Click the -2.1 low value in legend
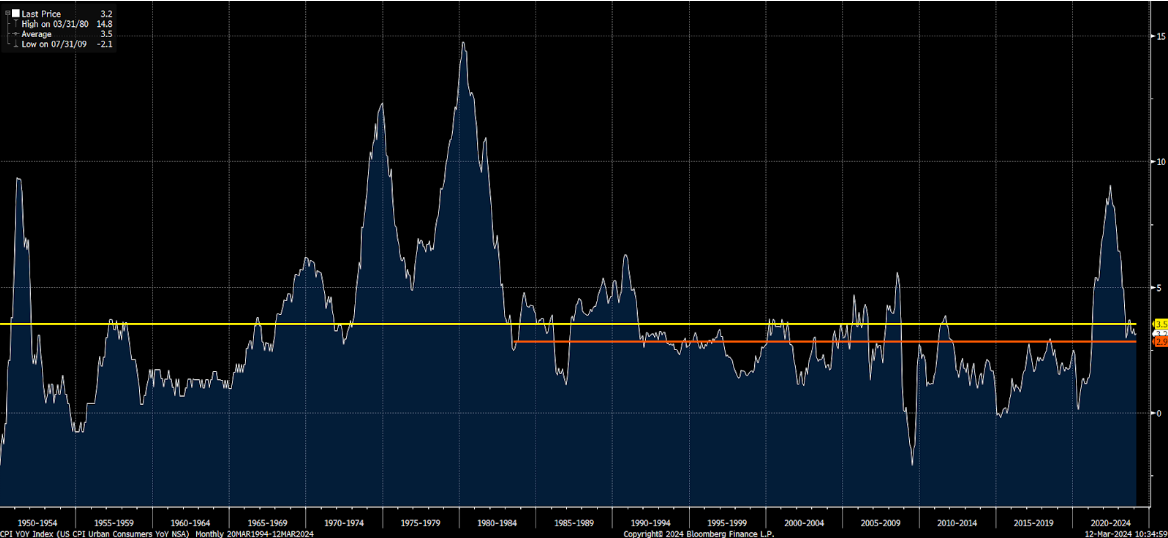The width and height of the screenshot is (1168, 538). click(106, 44)
